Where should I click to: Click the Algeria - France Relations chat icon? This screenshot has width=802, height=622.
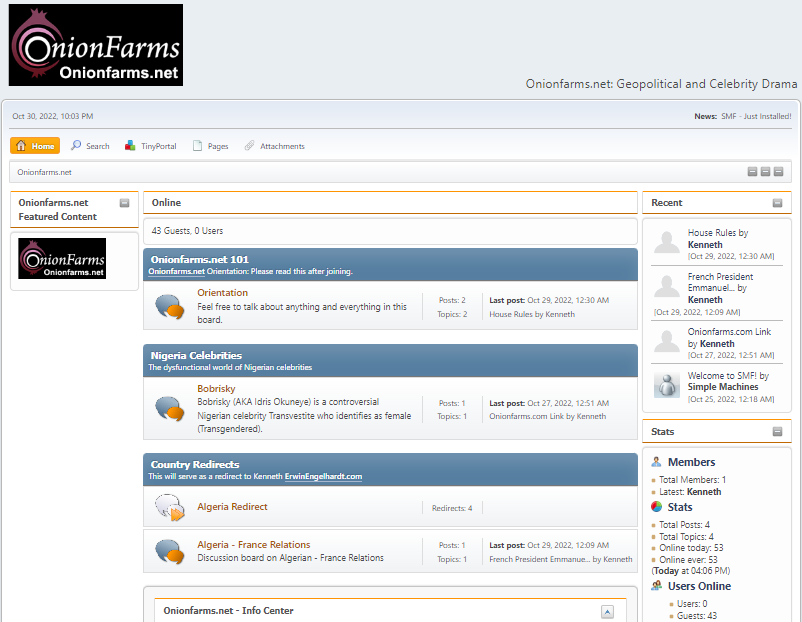click(x=170, y=552)
